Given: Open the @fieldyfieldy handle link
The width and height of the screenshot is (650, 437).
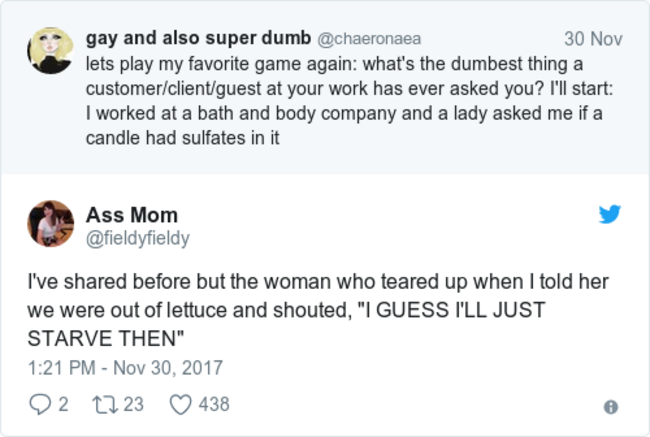Looking at the screenshot, I should pos(138,238).
